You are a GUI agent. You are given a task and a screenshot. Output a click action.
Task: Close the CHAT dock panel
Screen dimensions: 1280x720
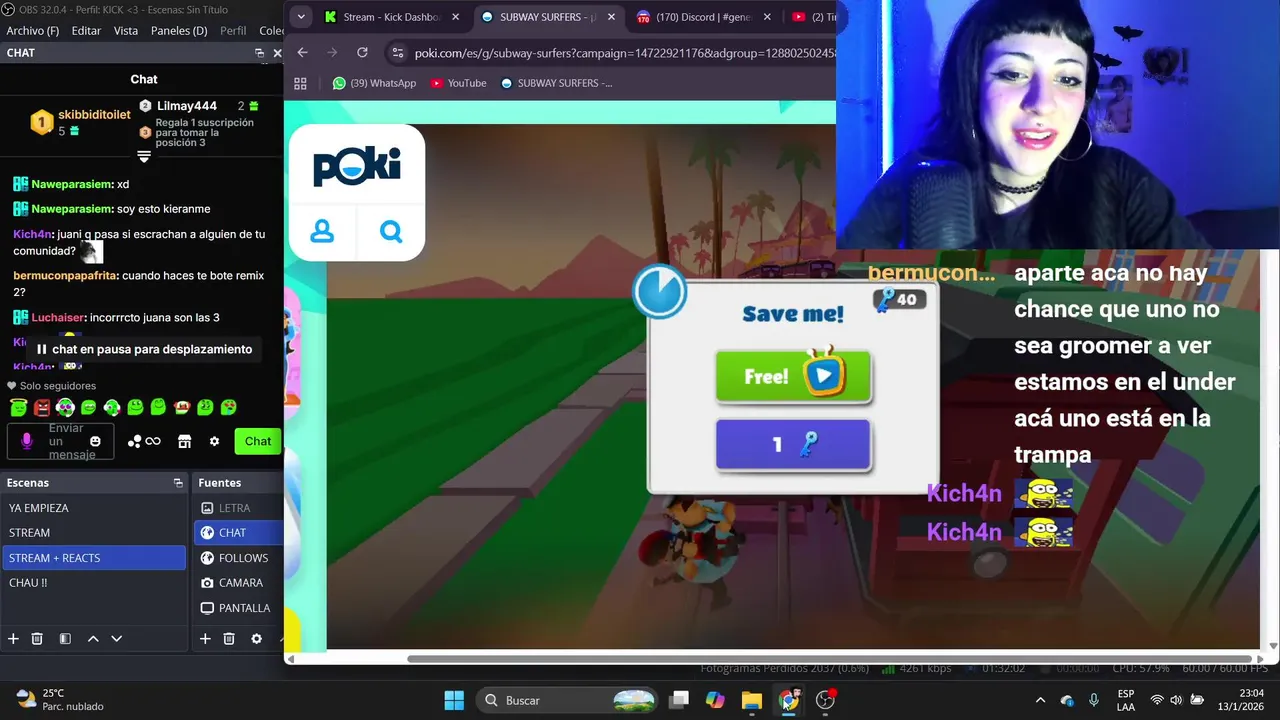(277, 53)
